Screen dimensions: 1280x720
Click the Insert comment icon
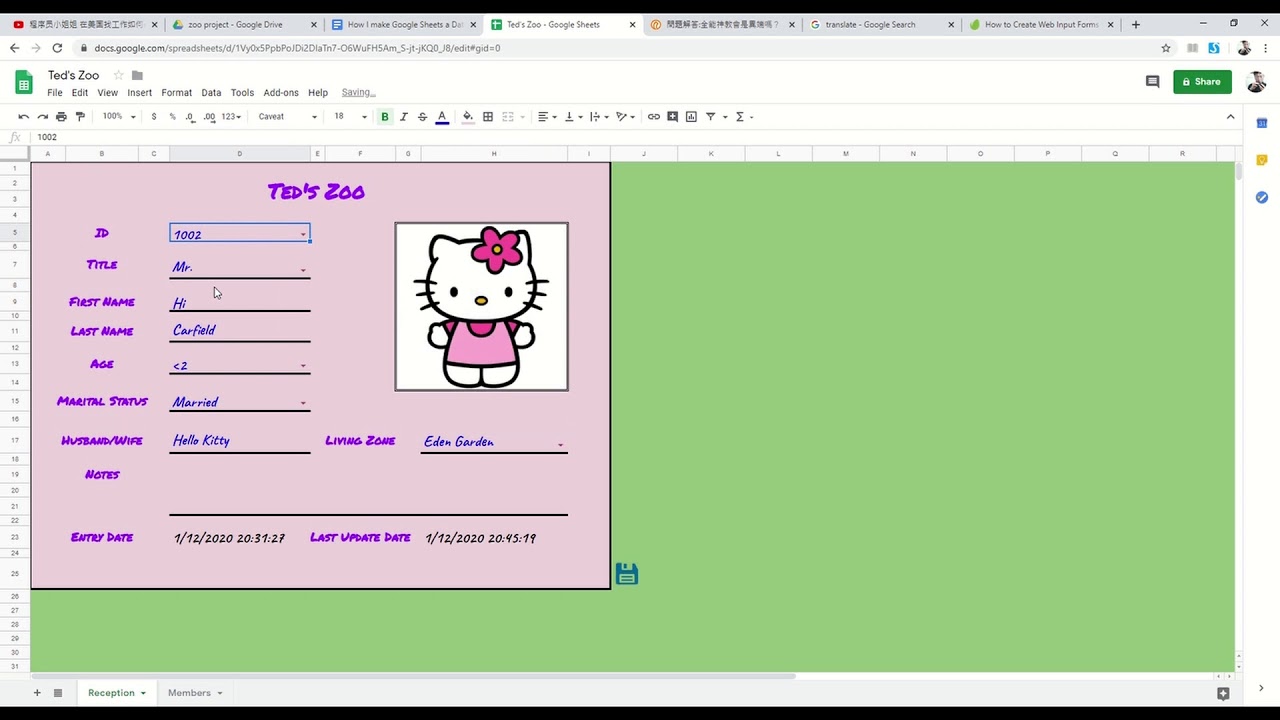[673, 117]
